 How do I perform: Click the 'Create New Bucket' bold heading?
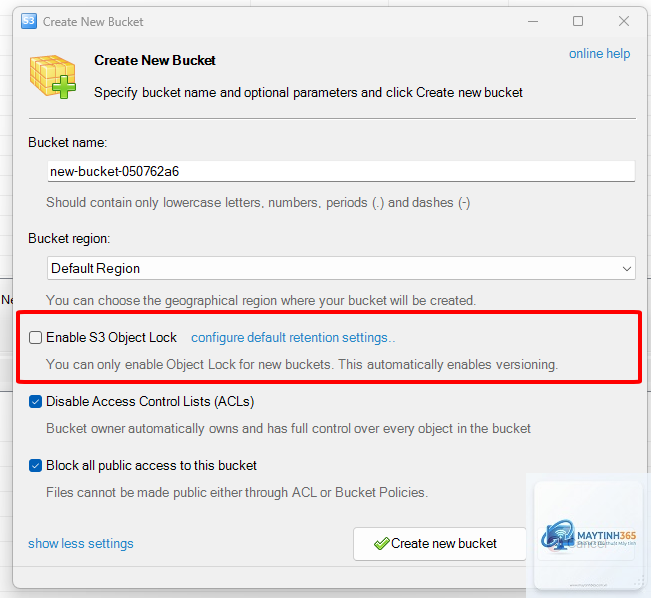[155, 61]
